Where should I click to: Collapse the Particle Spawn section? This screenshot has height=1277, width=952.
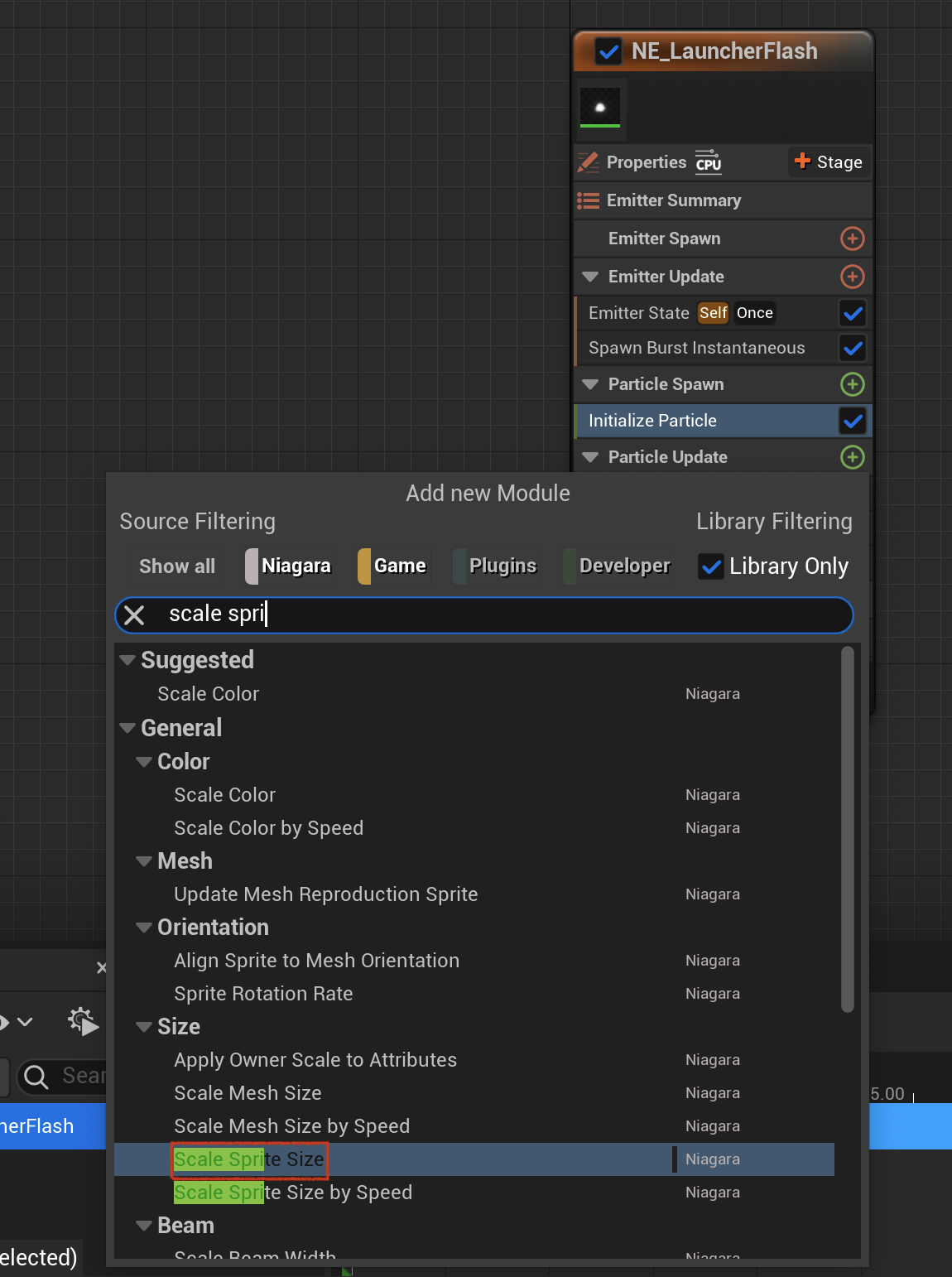(590, 384)
